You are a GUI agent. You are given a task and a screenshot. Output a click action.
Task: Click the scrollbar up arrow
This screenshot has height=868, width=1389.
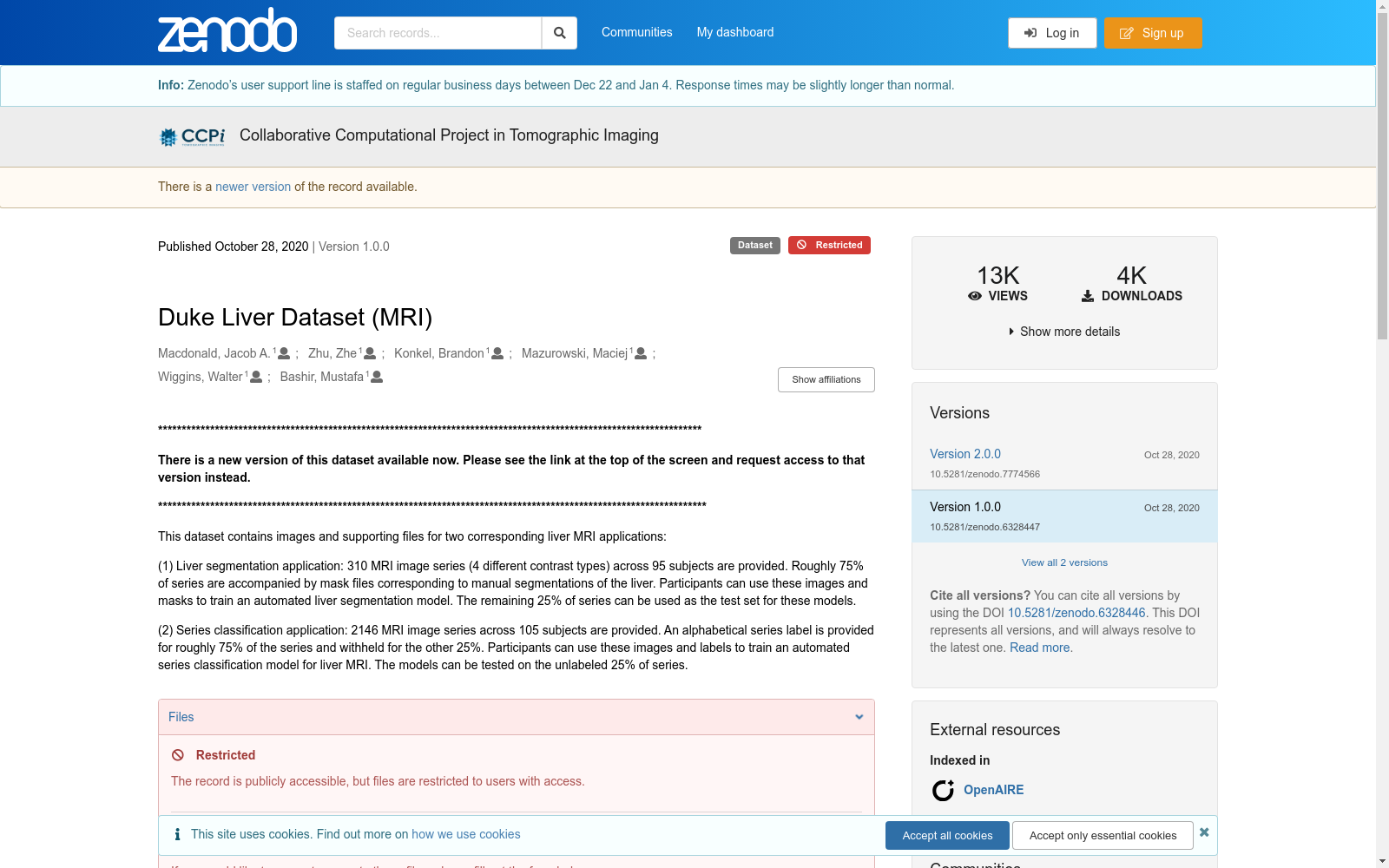(x=1382, y=6)
